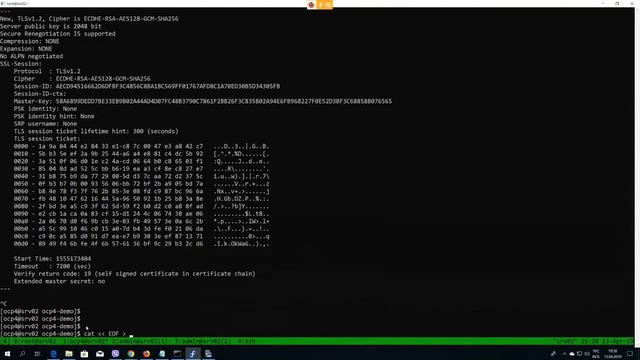Open OneDrive cloud tray icon
Image resolution: width=640 pixels, height=360 pixels.
point(572,354)
